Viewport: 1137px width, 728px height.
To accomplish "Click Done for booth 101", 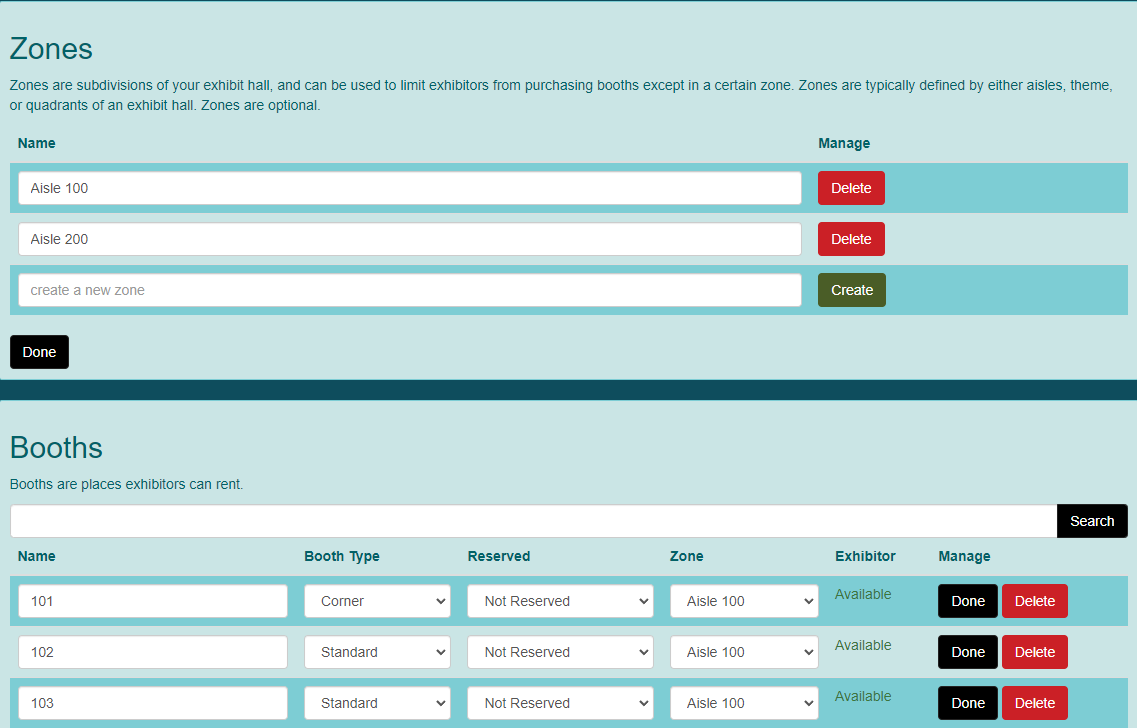I will (x=967, y=601).
